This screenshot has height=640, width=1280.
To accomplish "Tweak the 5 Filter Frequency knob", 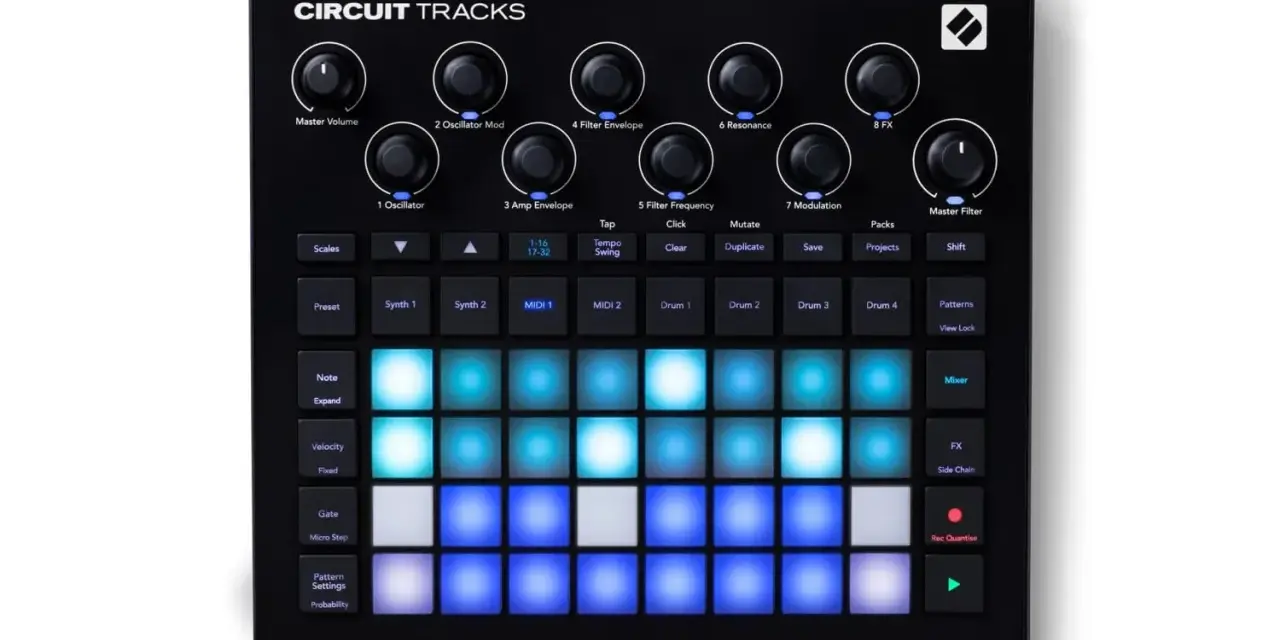I will click(x=676, y=157).
